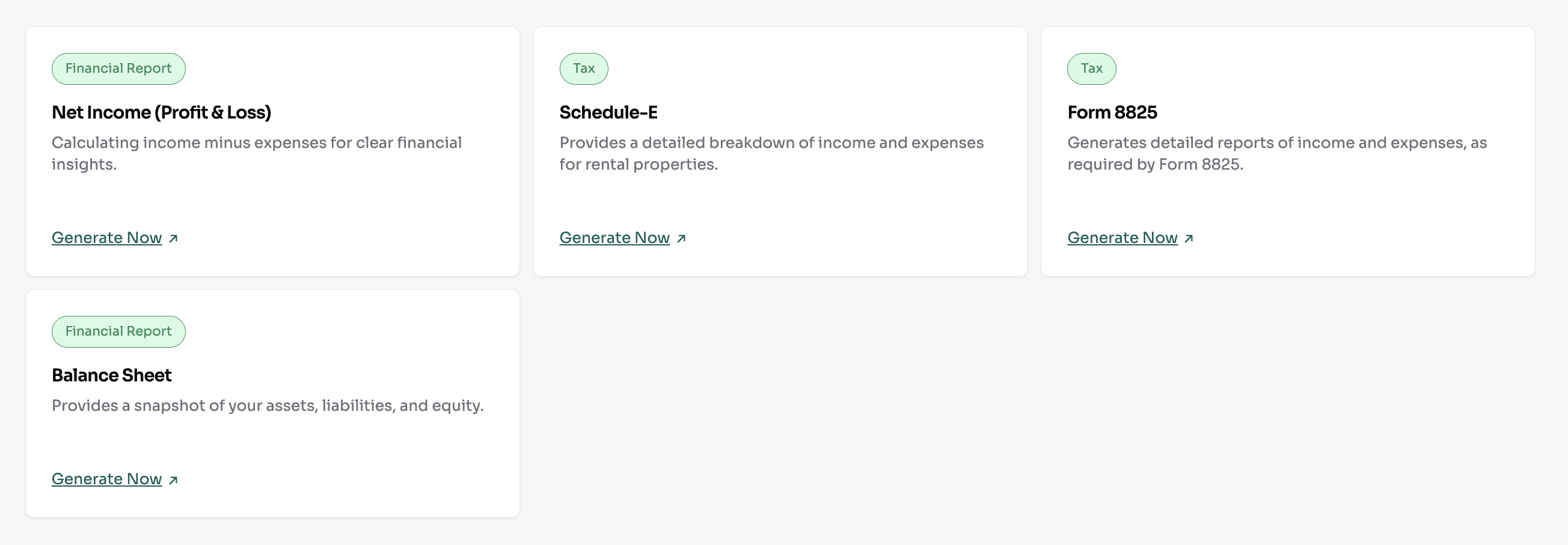Click the Schedule-E heading
Screen dimensions: 1568x545
coord(607,112)
